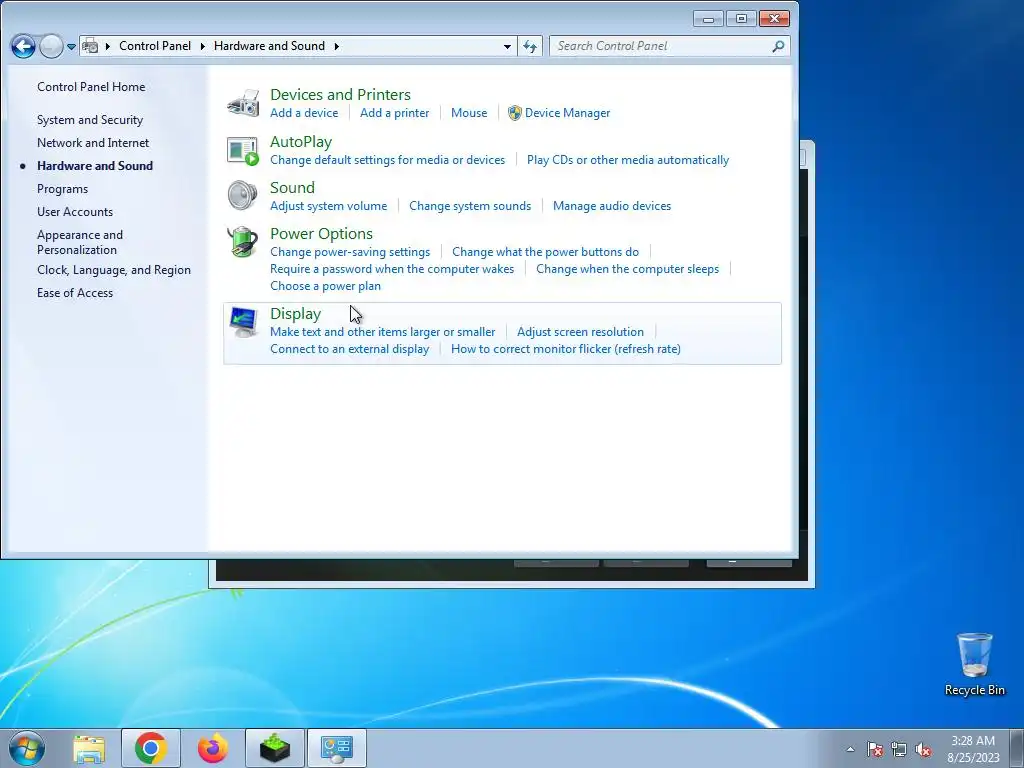
Task: Click Change what the power buttons do
Action: (545, 252)
